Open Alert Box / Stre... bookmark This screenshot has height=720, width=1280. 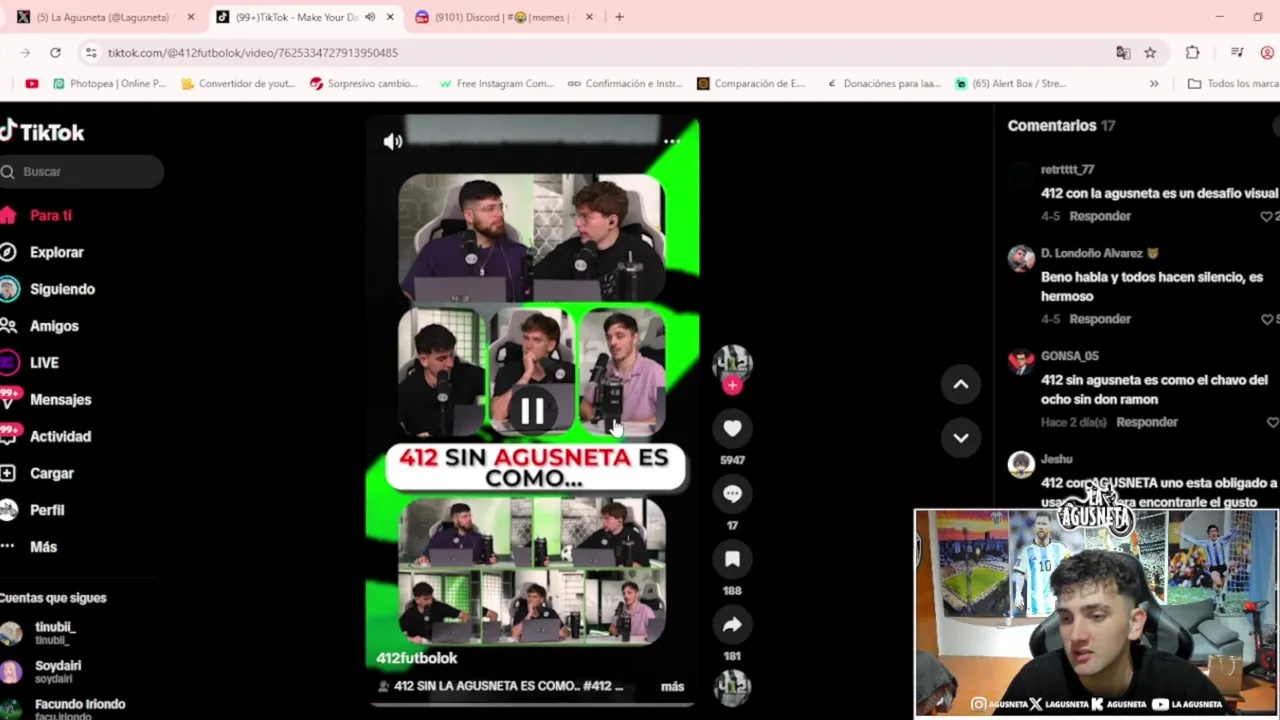point(1011,84)
